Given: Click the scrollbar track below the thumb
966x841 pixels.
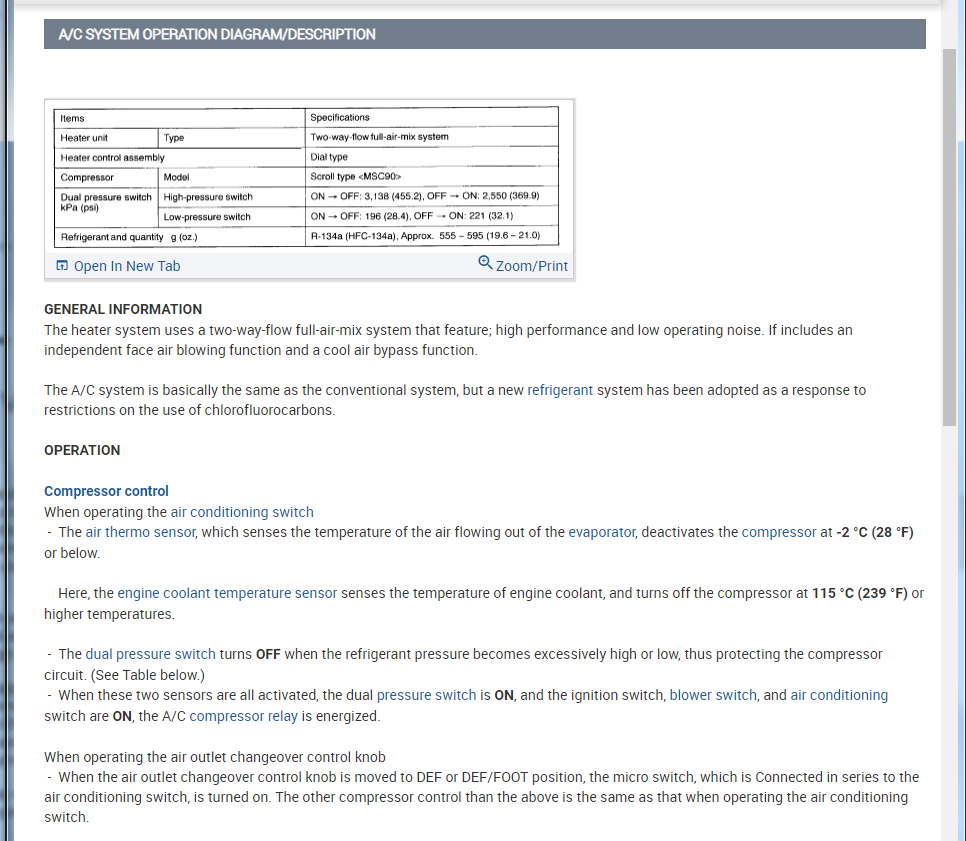Looking at the screenshot, I should tap(949, 628).
